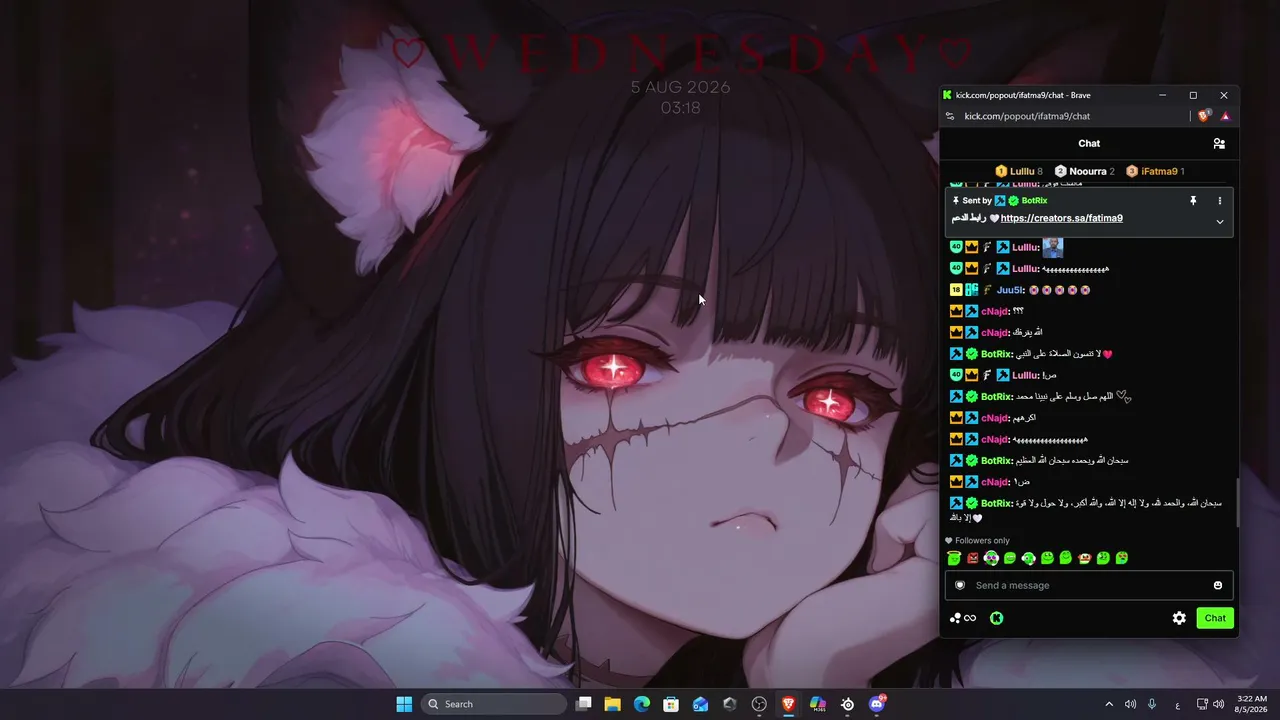Open clock and date panel
The height and width of the screenshot is (720, 1280).
click(x=1252, y=704)
